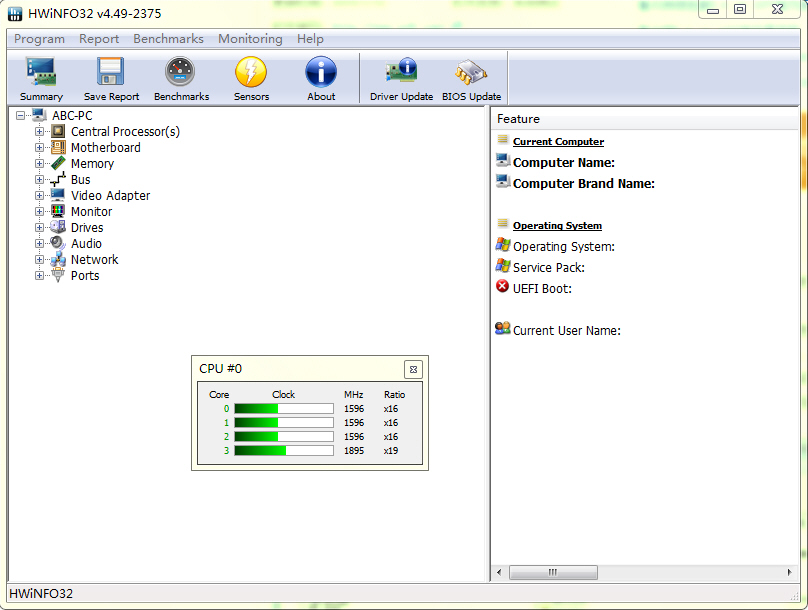Screen dimensions: 808x610
Task: Click core 0 clock bar
Action: [x=284, y=409]
